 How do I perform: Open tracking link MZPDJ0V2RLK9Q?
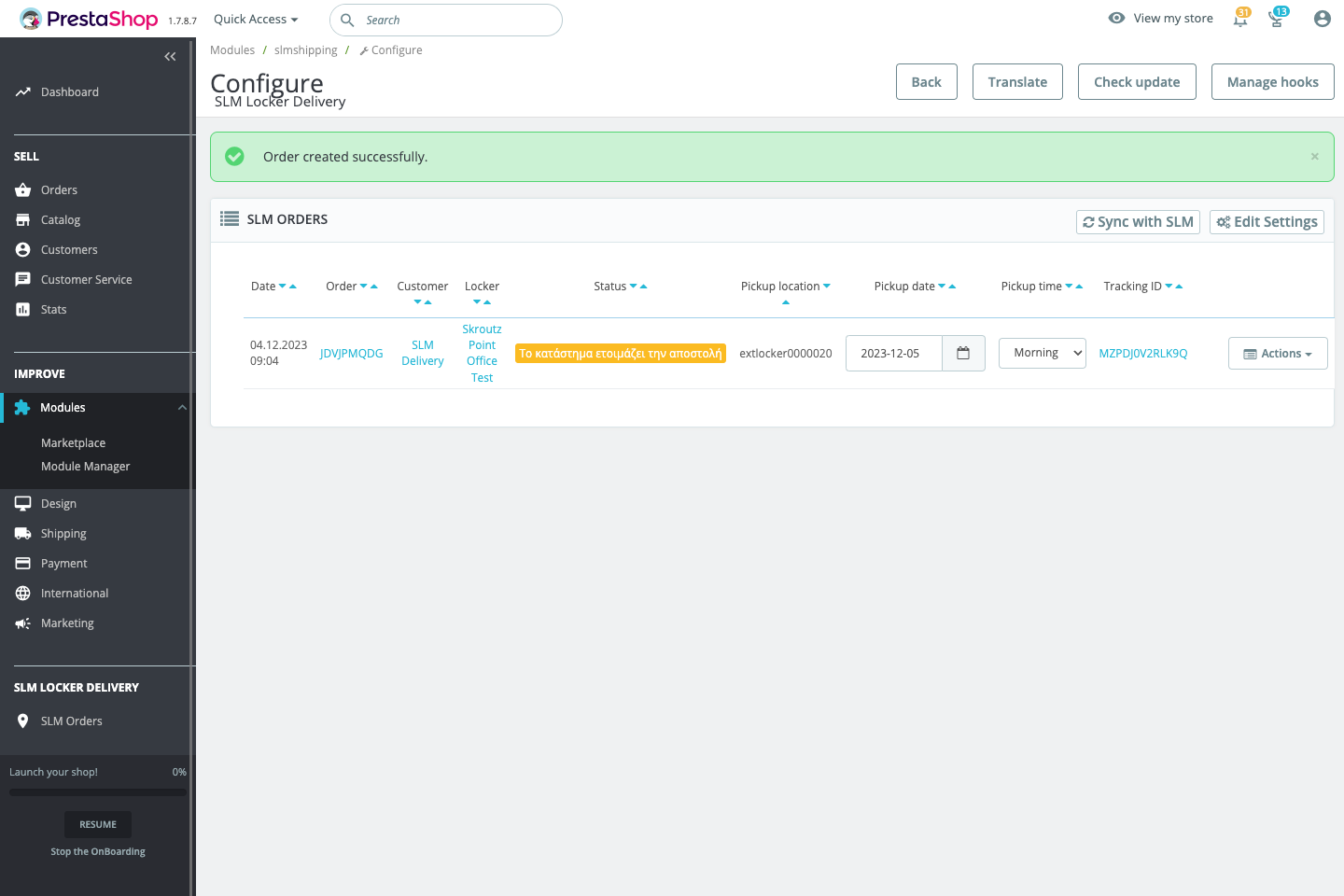click(x=1143, y=354)
